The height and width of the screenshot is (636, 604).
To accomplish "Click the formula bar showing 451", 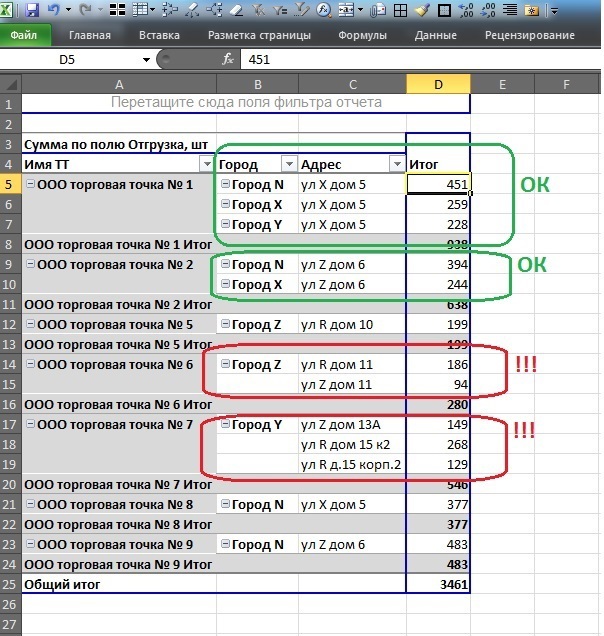I will coord(420,60).
